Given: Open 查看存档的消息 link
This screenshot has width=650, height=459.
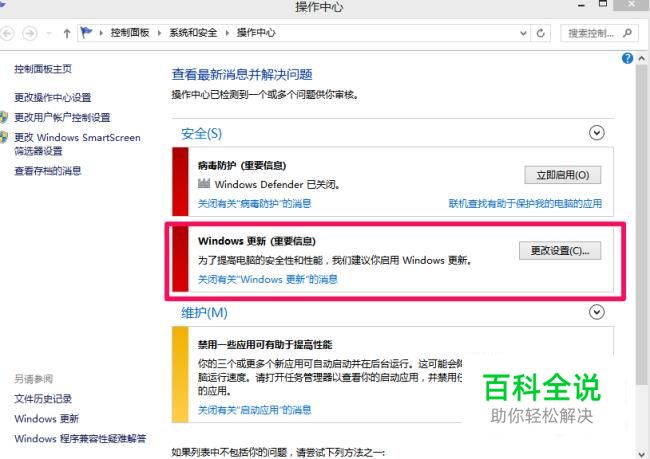Looking at the screenshot, I should point(48,171).
